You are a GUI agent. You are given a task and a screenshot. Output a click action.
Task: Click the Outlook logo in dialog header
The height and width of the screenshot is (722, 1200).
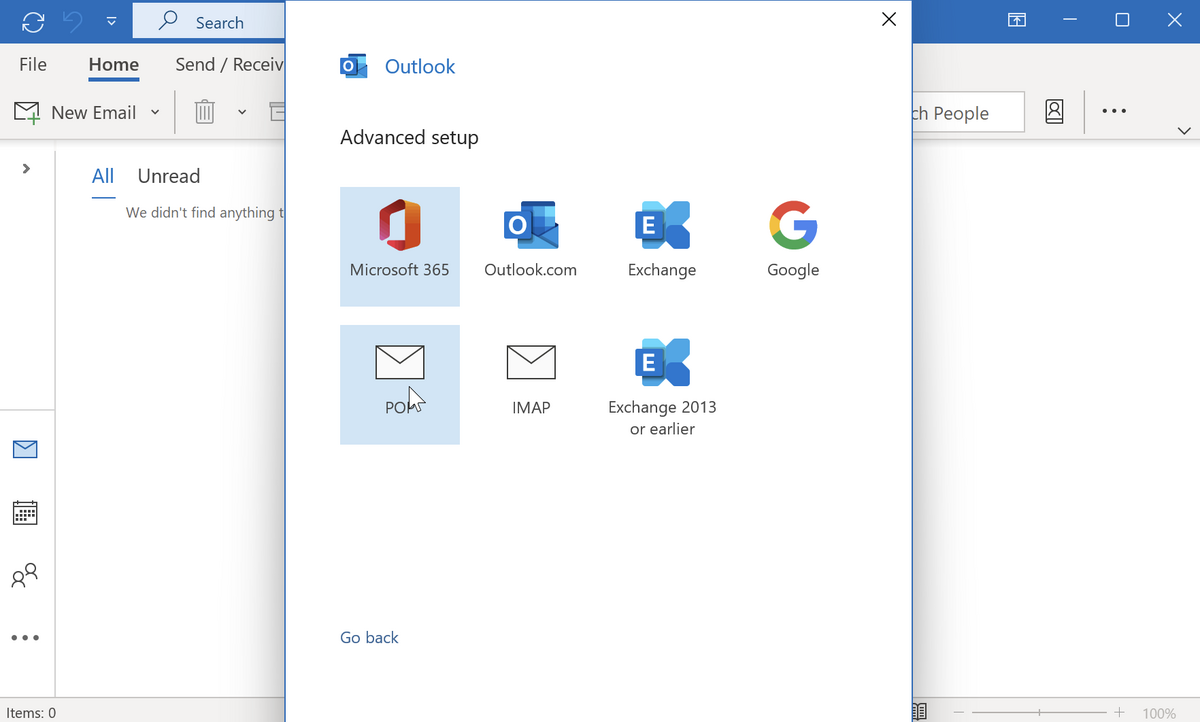point(353,66)
